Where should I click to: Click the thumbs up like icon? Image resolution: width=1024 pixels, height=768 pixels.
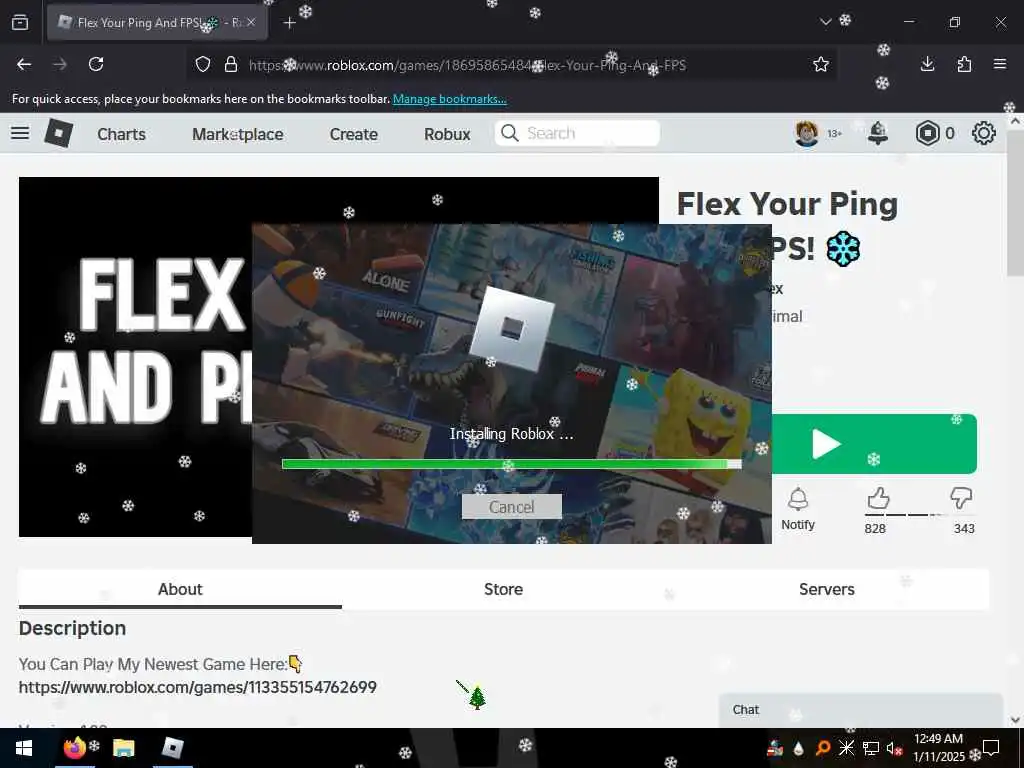click(878, 498)
